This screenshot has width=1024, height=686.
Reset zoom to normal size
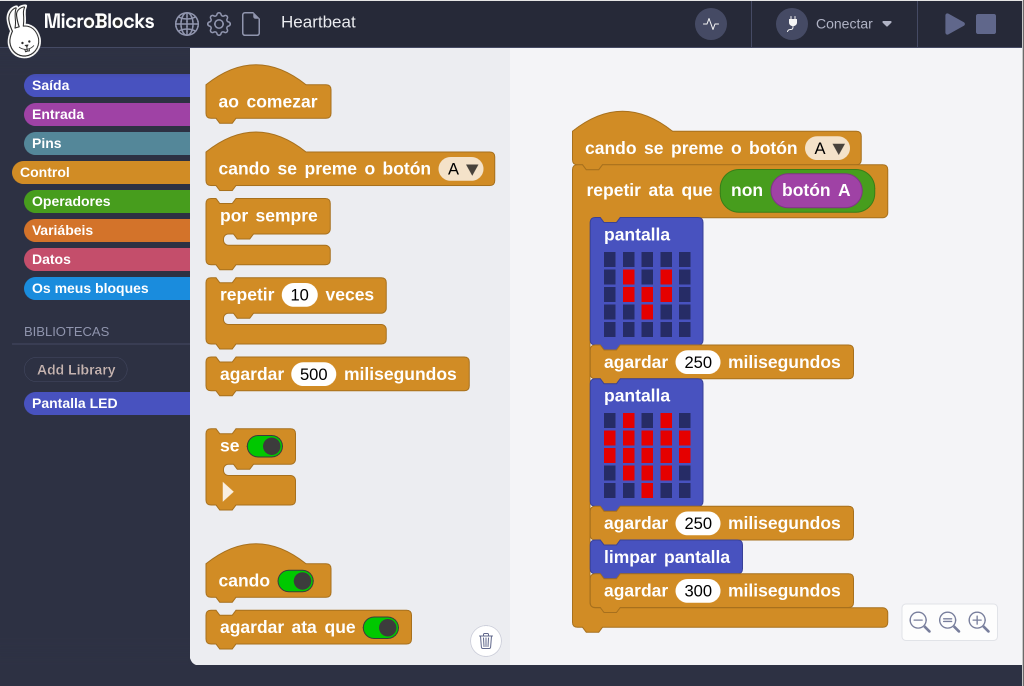point(949,622)
